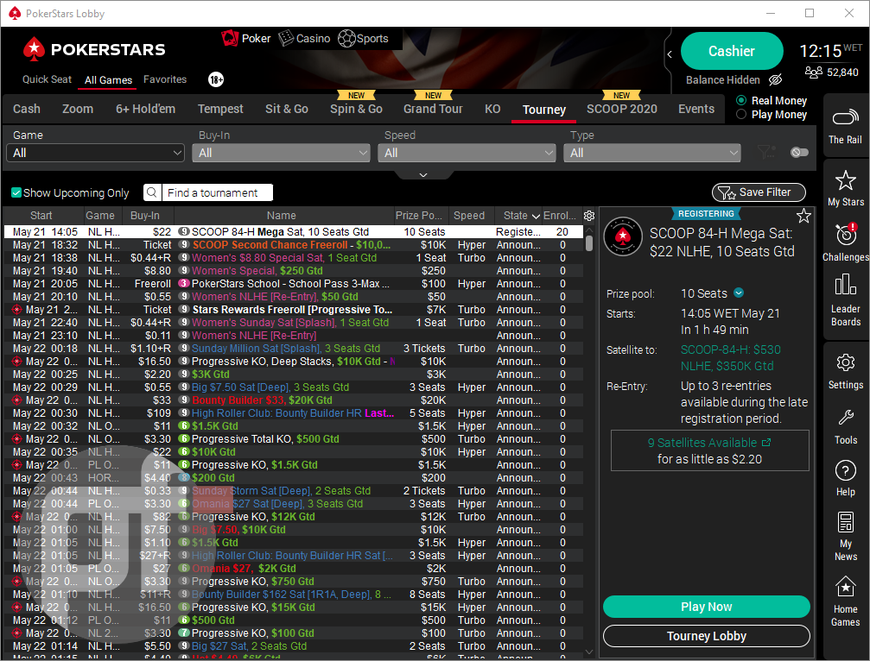This screenshot has width=870, height=661.
Task: Select SCOOP Second Chance Freeroll row
Action: 293,245
